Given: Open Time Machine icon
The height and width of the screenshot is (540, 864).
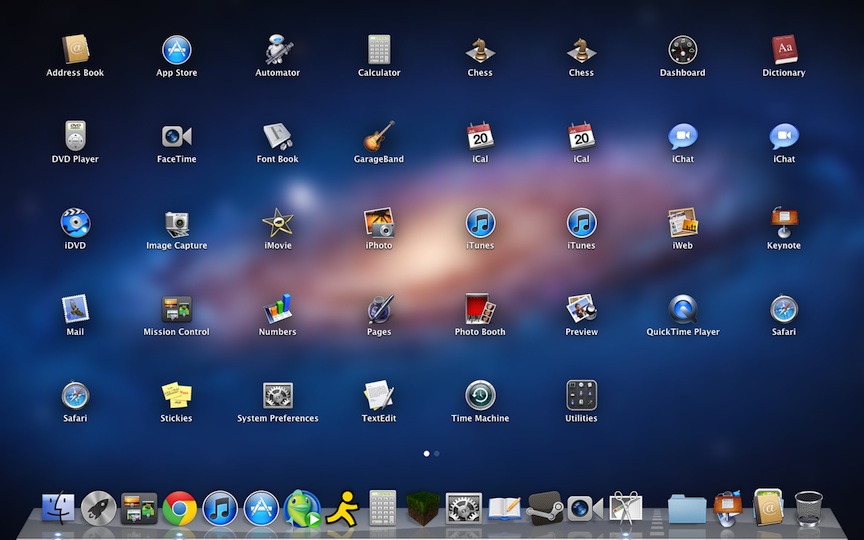Looking at the screenshot, I should [x=480, y=396].
